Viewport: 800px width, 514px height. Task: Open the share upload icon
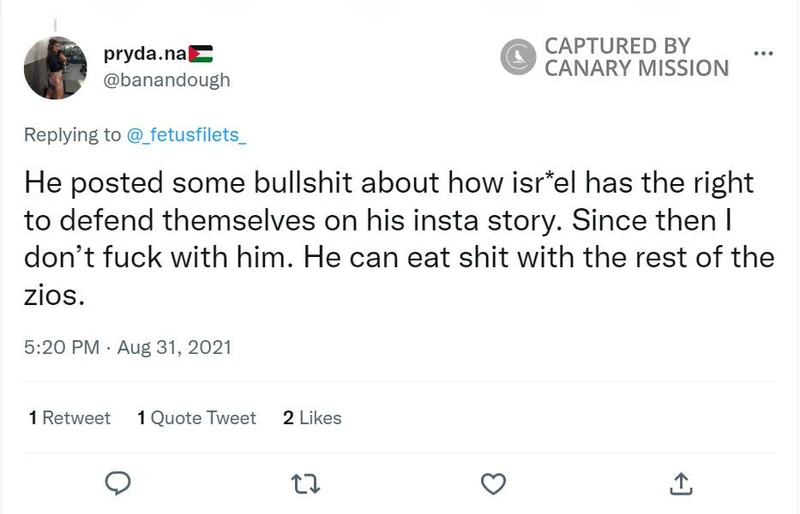pyautogui.click(x=679, y=483)
